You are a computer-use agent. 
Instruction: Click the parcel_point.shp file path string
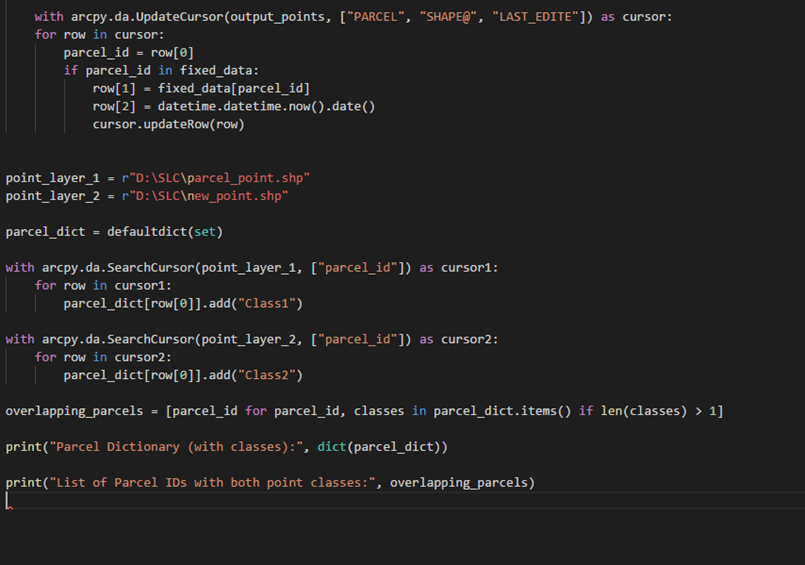(x=219, y=178)
